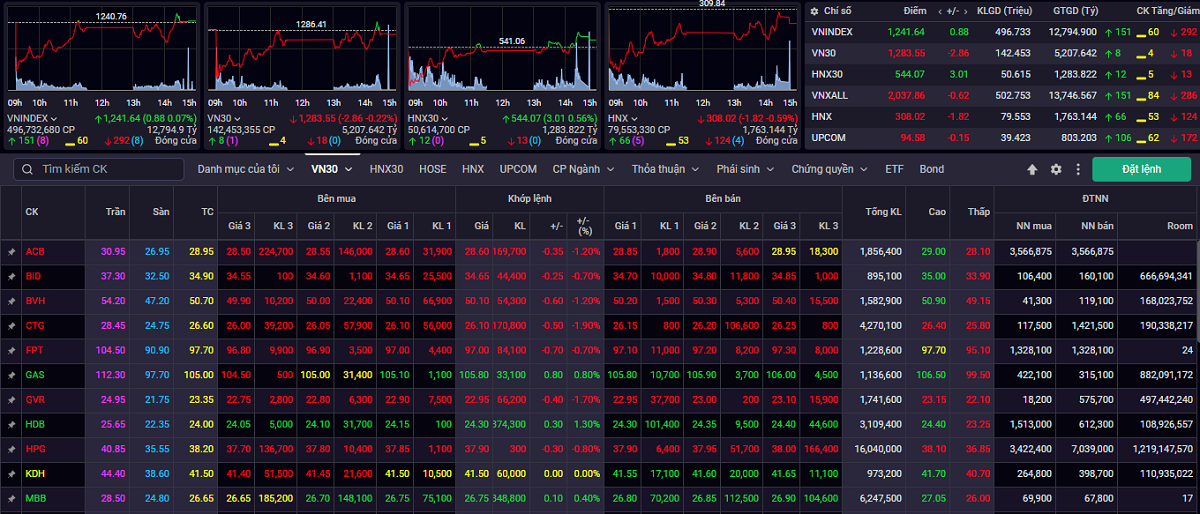Pin the HDB row
Screen dimensions: 1200x514
pyautogui.click(x=11, y=423)
